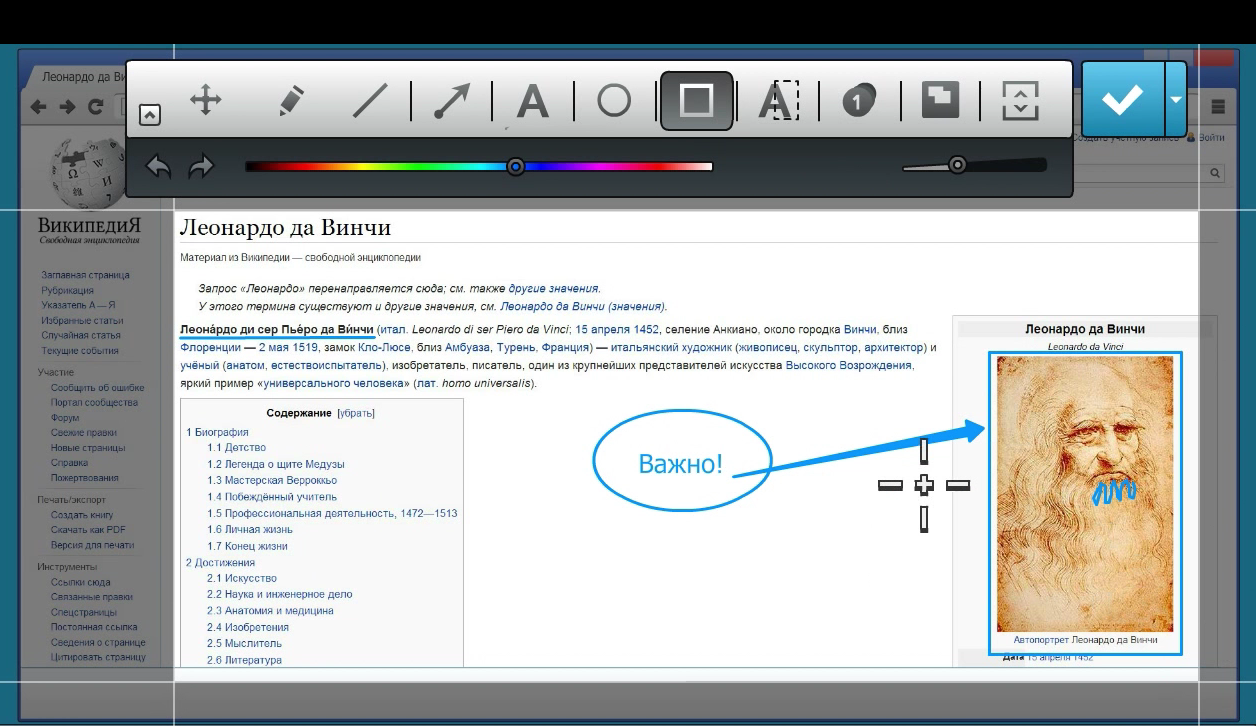The height and width of the screenshot is (726, 1256).
Task: Jump to 1.3 Мастерская Верроккьо section
Action: (x=271, y=480)
